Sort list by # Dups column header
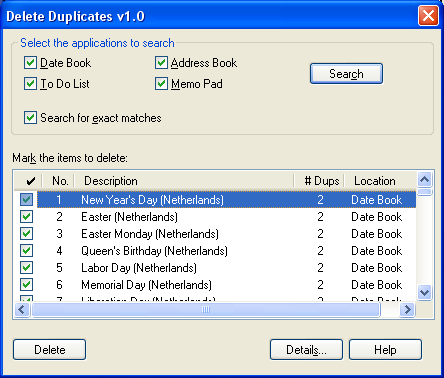444x378 pixels. 319,181
